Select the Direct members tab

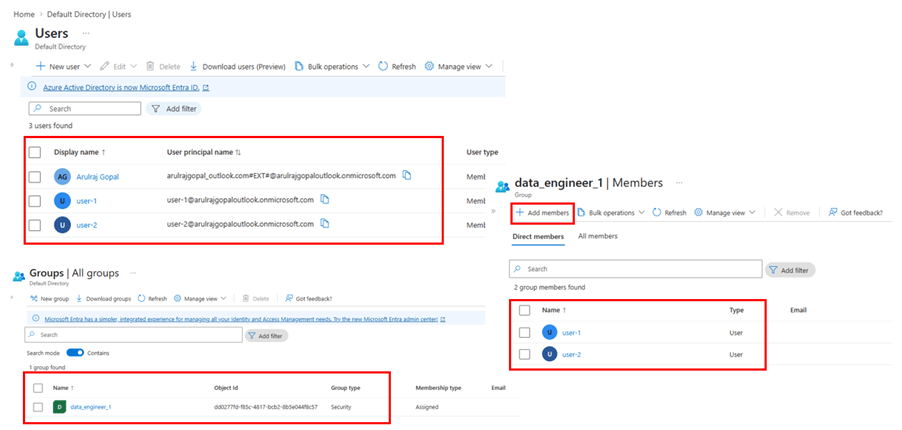coord(538,236)
